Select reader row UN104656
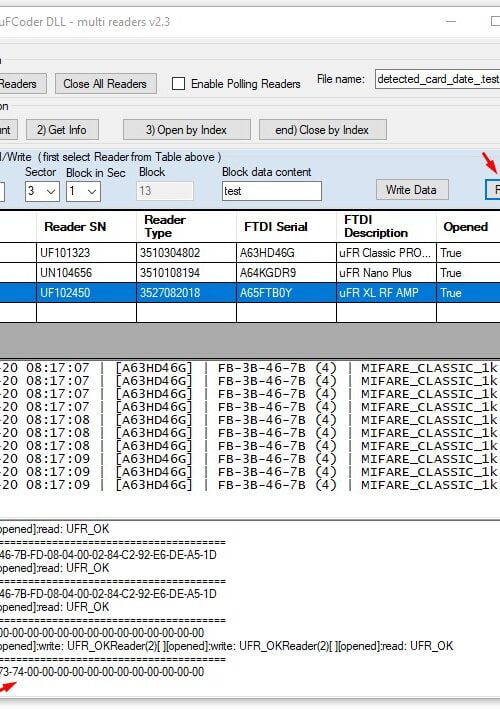Screen dimensions: 500x711 click(250, 273)
